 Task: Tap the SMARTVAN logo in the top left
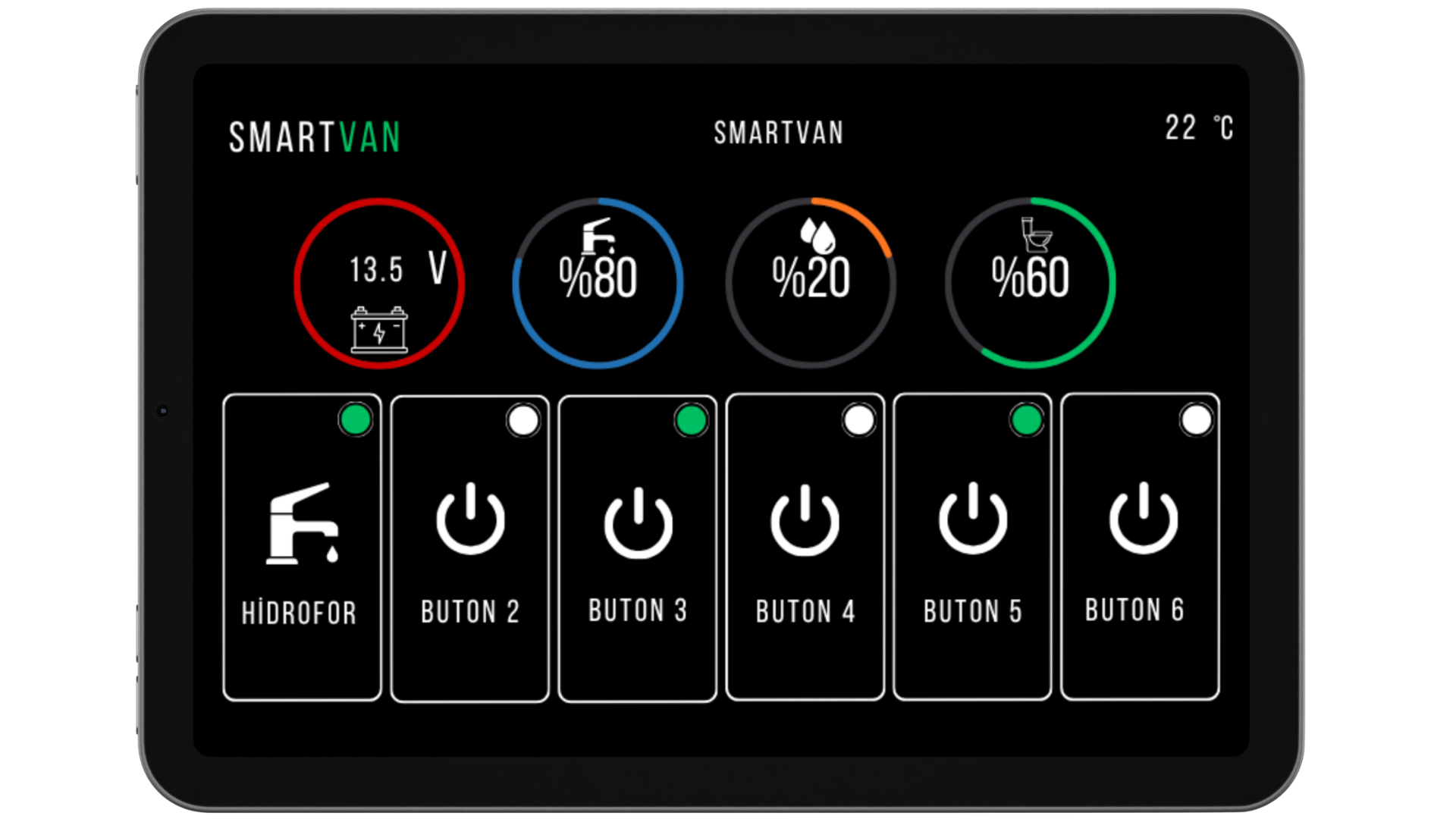point(315,136)
